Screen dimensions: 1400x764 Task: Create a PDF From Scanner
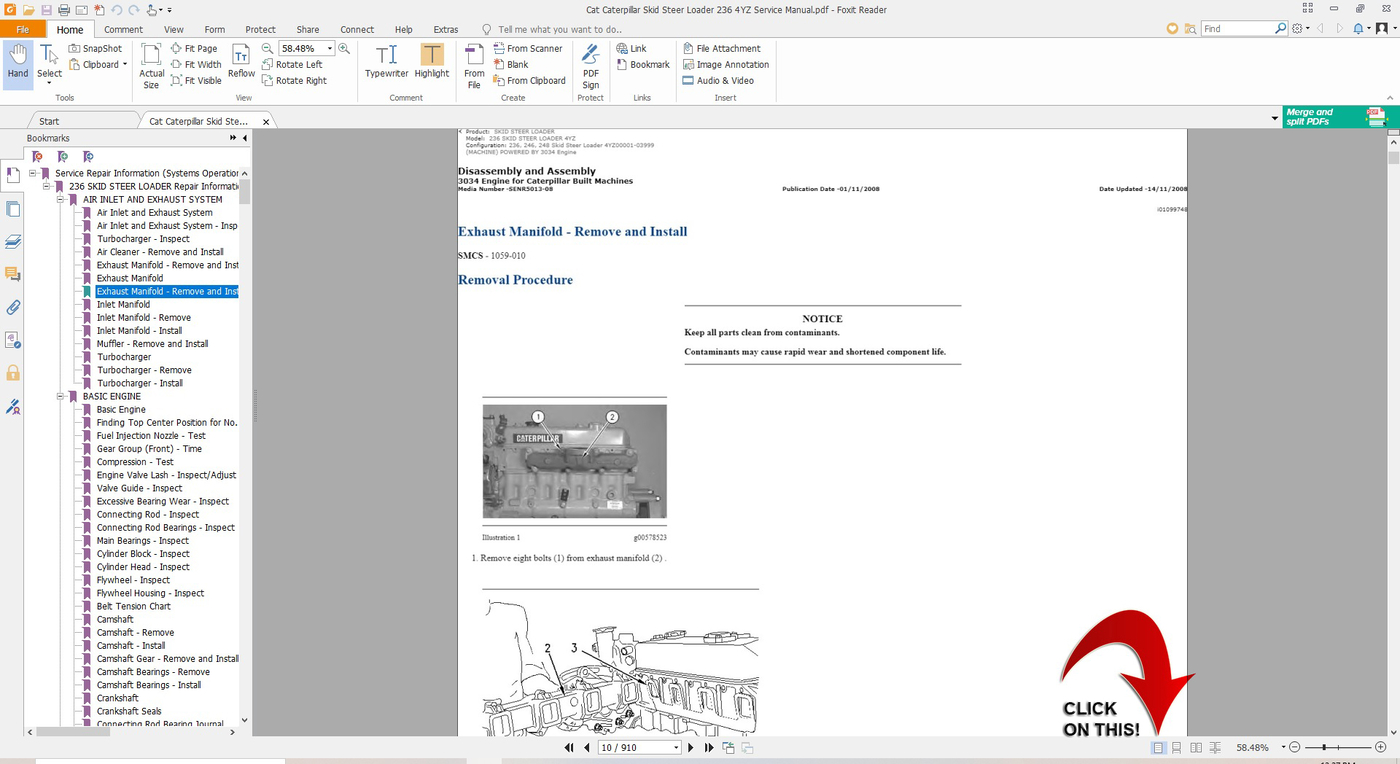pyautogui.click(x=529, y=47)
